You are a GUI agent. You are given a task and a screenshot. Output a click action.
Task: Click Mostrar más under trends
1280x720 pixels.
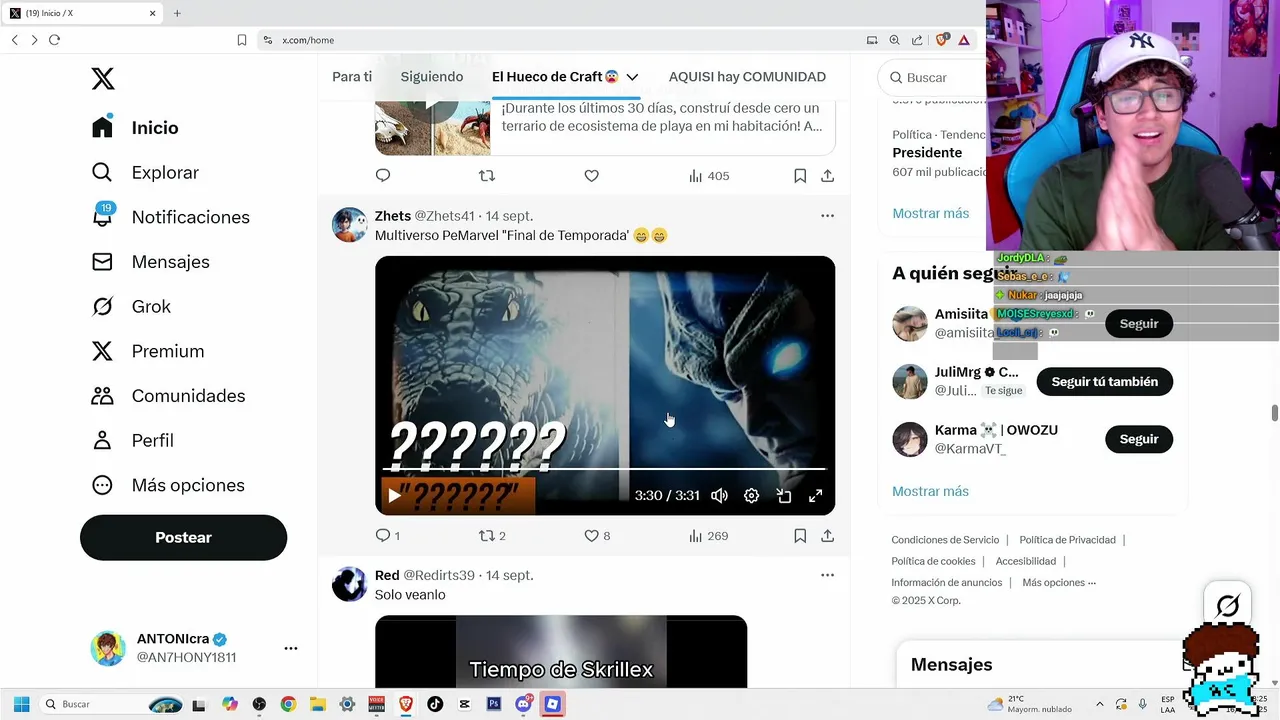(x=930, y=213)
